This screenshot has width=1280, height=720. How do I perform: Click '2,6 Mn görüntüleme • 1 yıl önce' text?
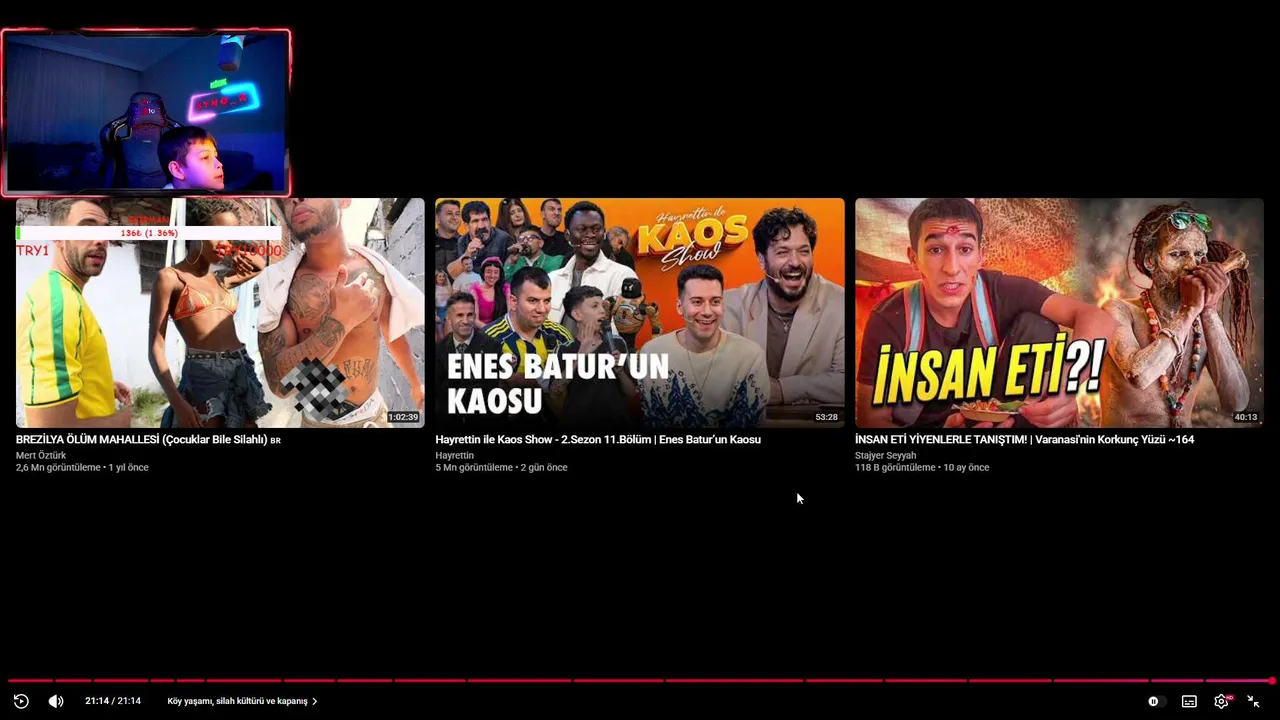pyautogui.click(x=82, y=467)
